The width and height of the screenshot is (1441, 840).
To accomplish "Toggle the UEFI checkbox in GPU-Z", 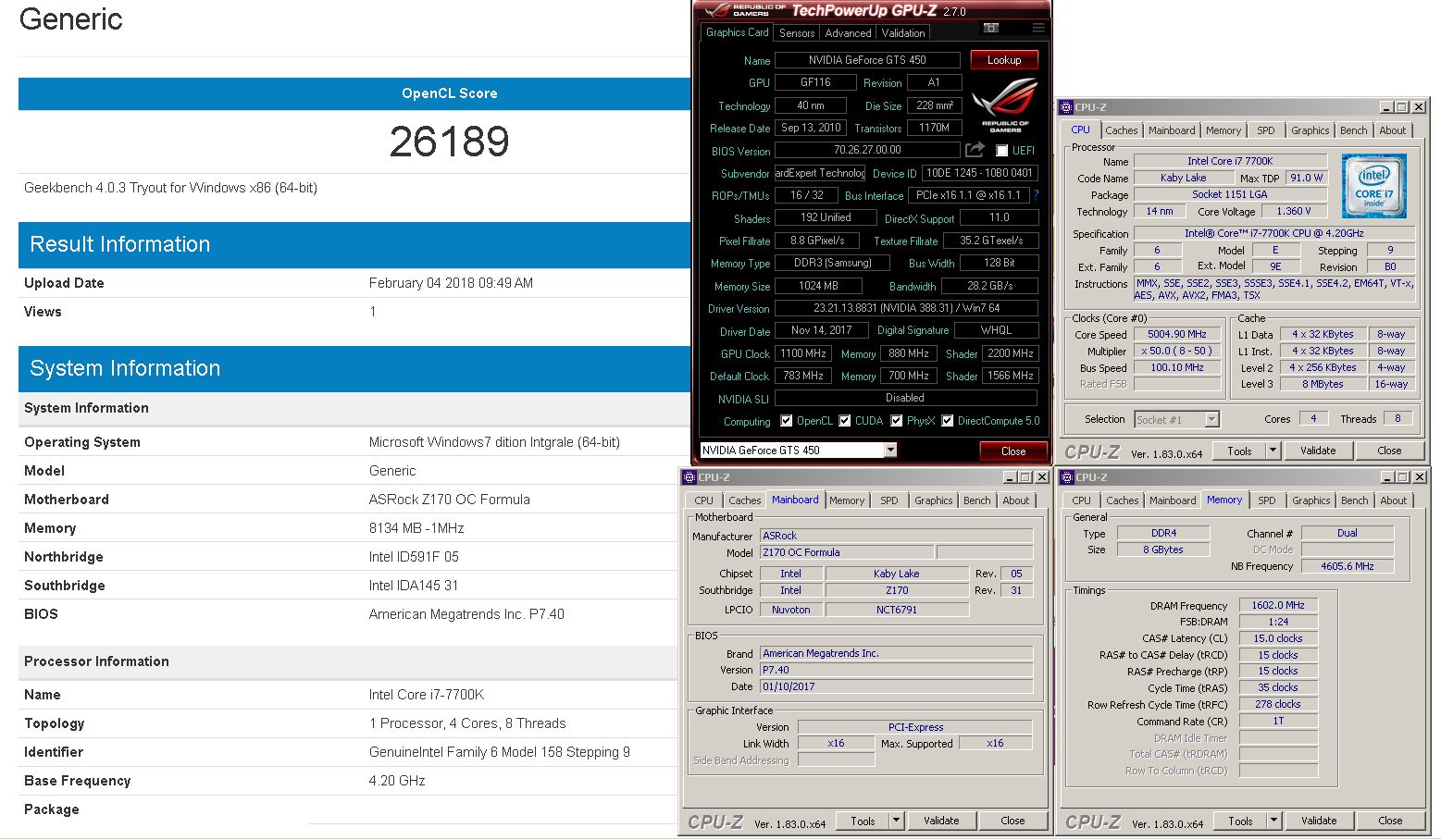I will pyautogui.click(x=1001, y=151).
